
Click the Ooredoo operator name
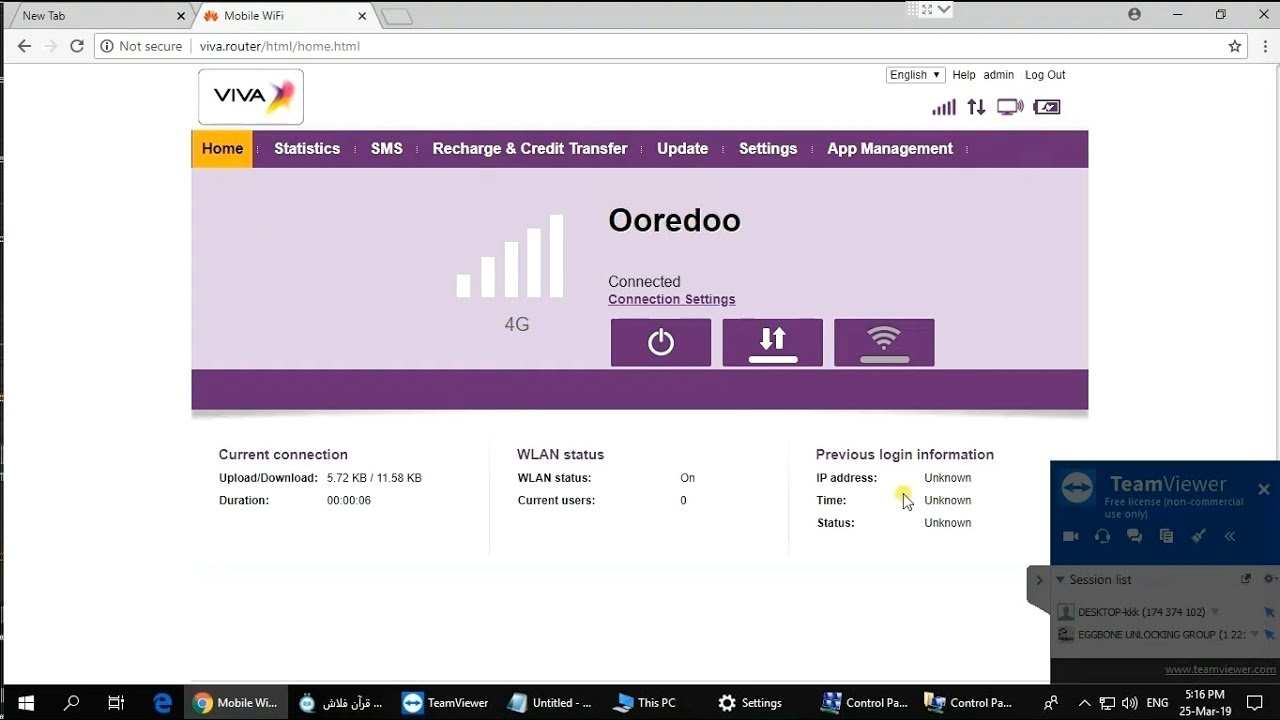(x=674, y=220)
